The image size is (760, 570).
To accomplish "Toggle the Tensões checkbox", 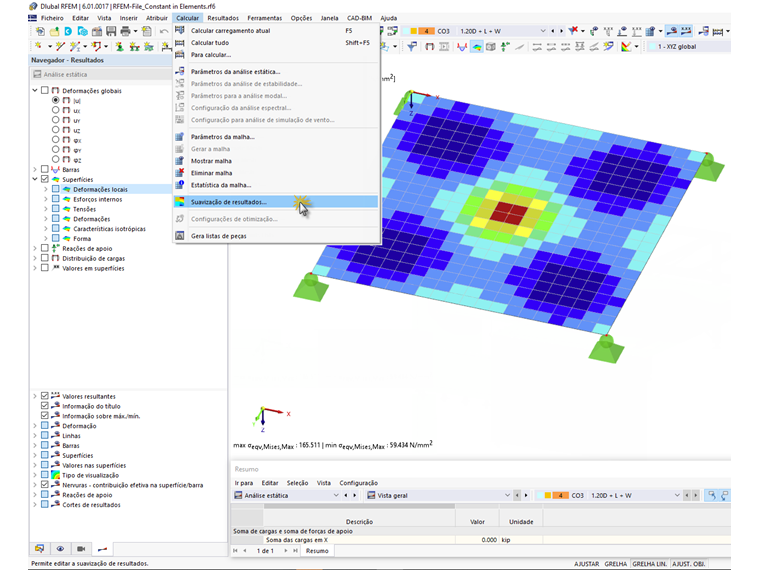I will [x=56, y=209].
